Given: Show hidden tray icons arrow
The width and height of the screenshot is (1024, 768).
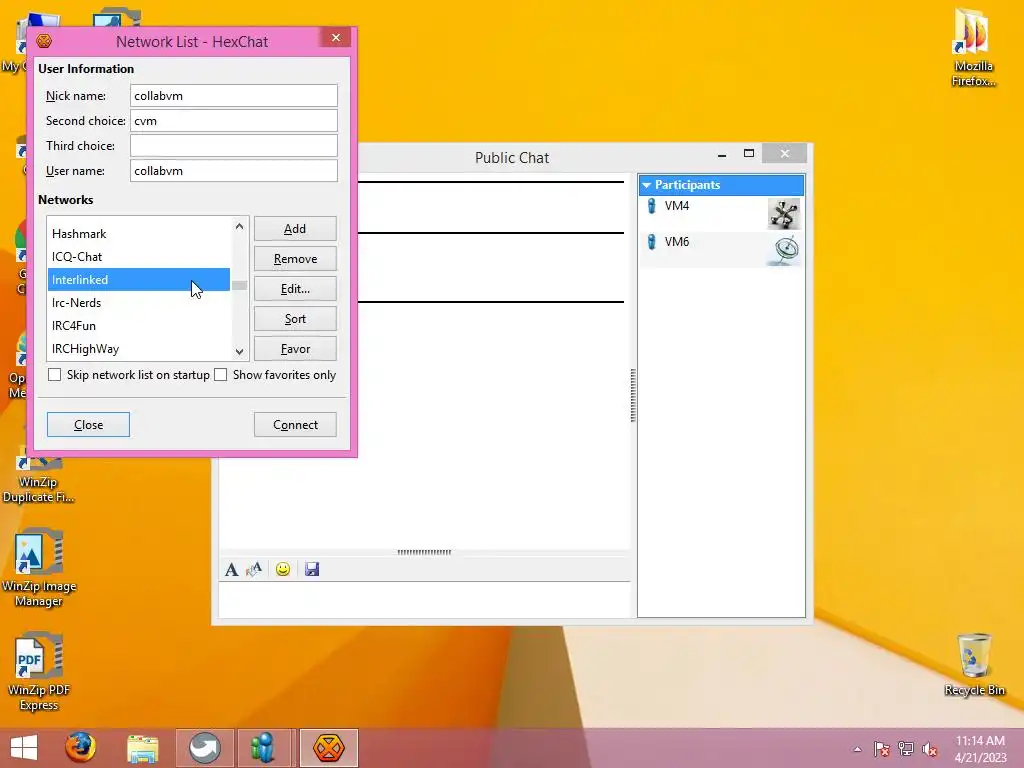Looking at the screenshot, I should click(857, 750).
